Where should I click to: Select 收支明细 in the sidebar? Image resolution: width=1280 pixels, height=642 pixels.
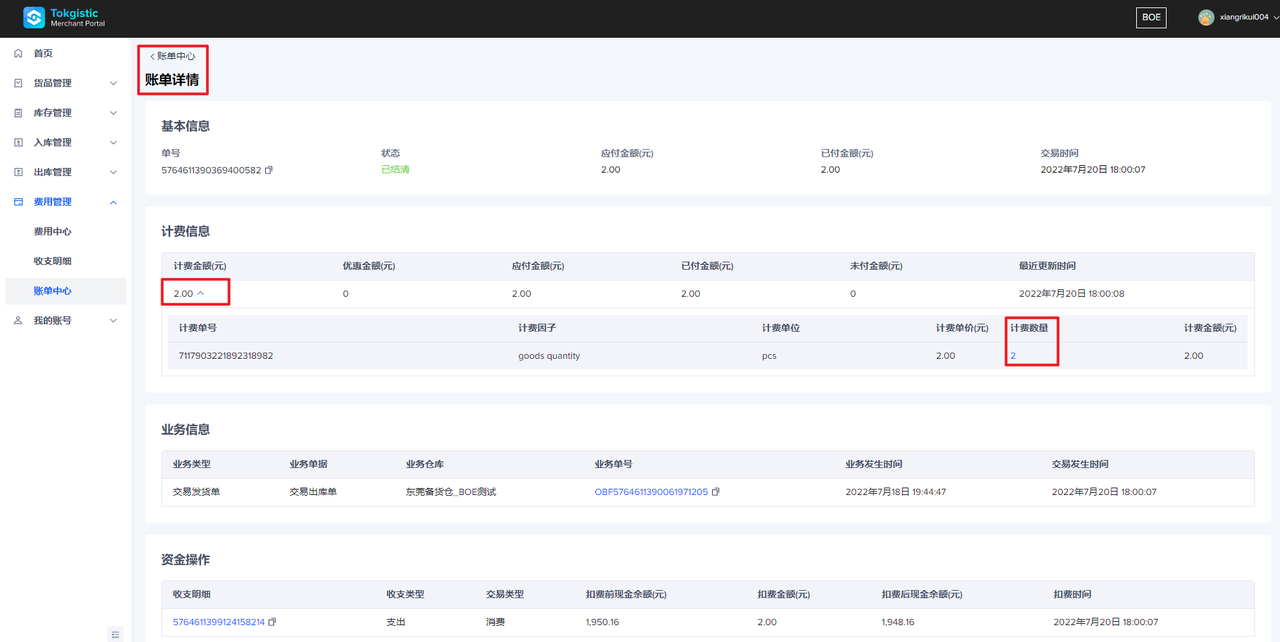tap(52, 261)
